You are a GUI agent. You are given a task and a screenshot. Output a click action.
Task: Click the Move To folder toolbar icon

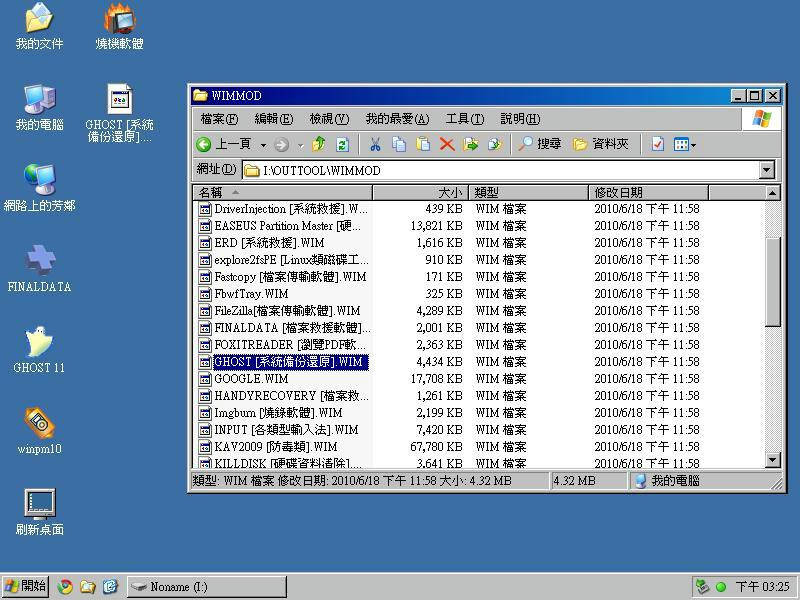click(x=470, y=144)
